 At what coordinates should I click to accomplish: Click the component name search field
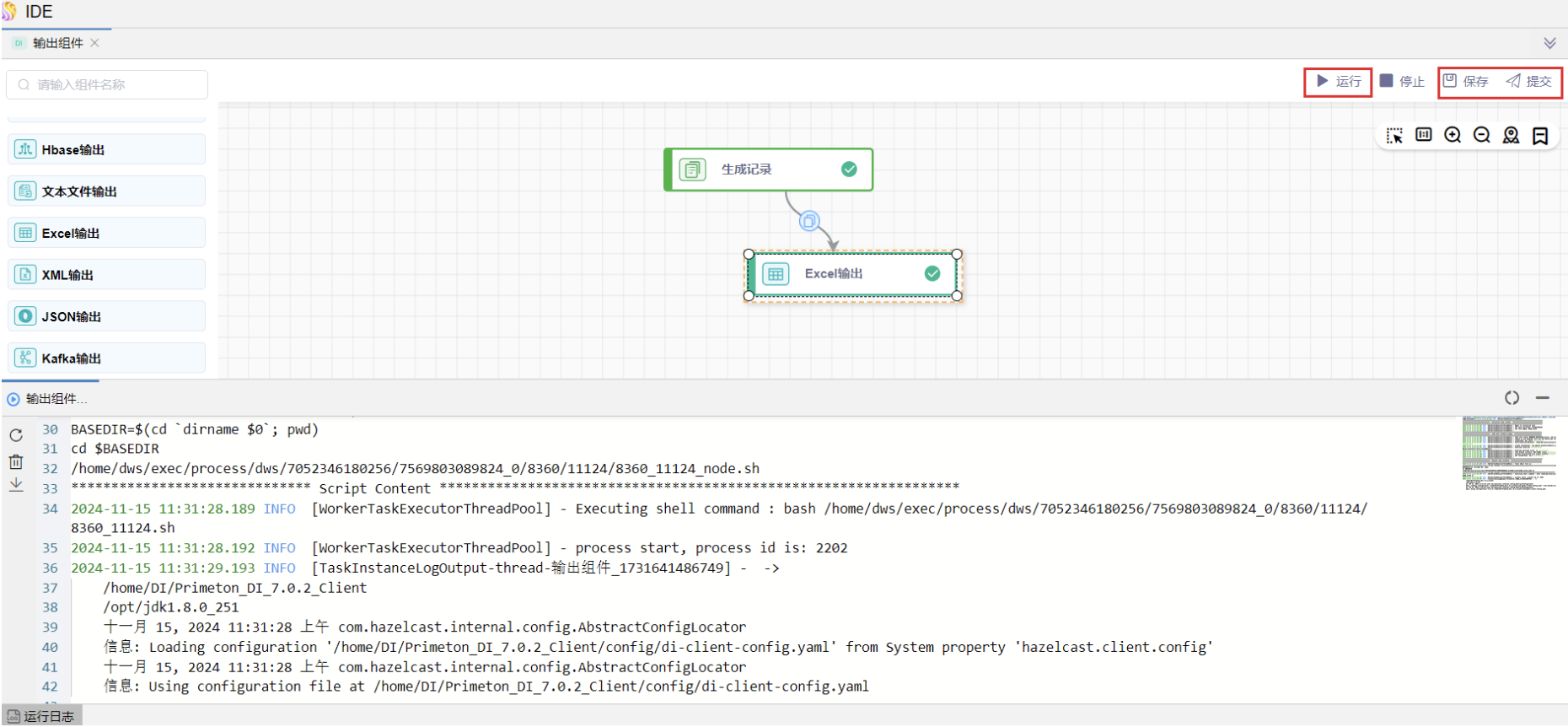pyautogui.click(x=108, y=84)
